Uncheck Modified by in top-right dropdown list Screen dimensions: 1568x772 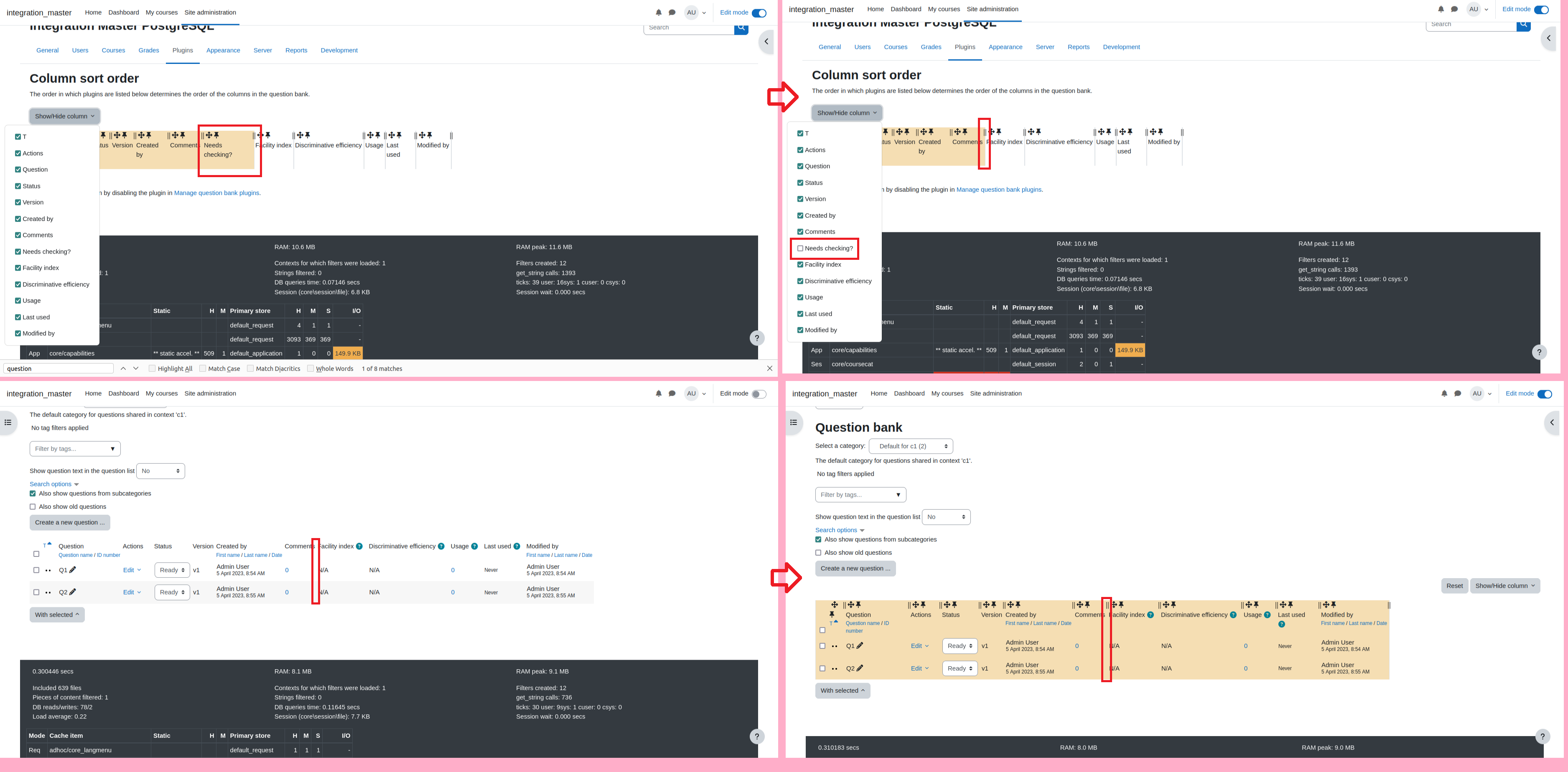[x=800, y=330]
